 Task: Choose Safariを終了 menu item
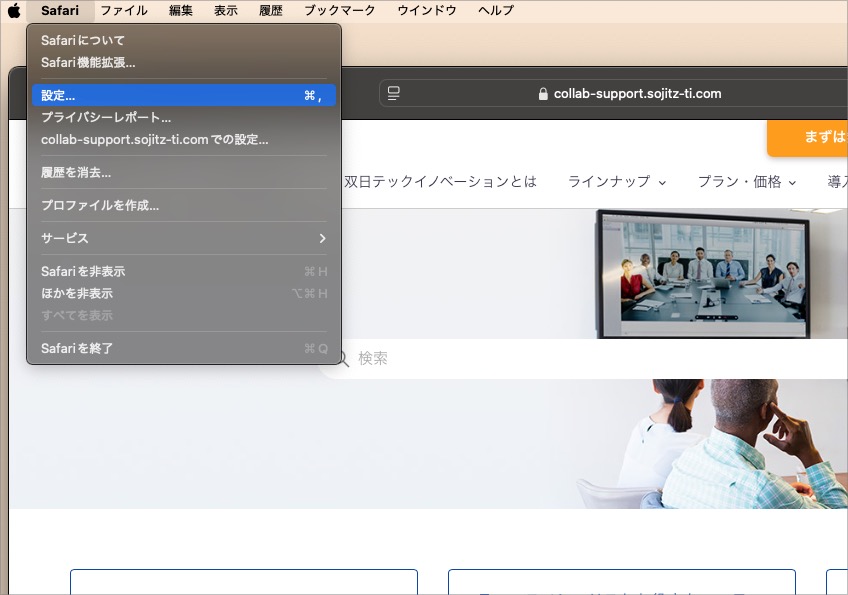coord(184,348)
